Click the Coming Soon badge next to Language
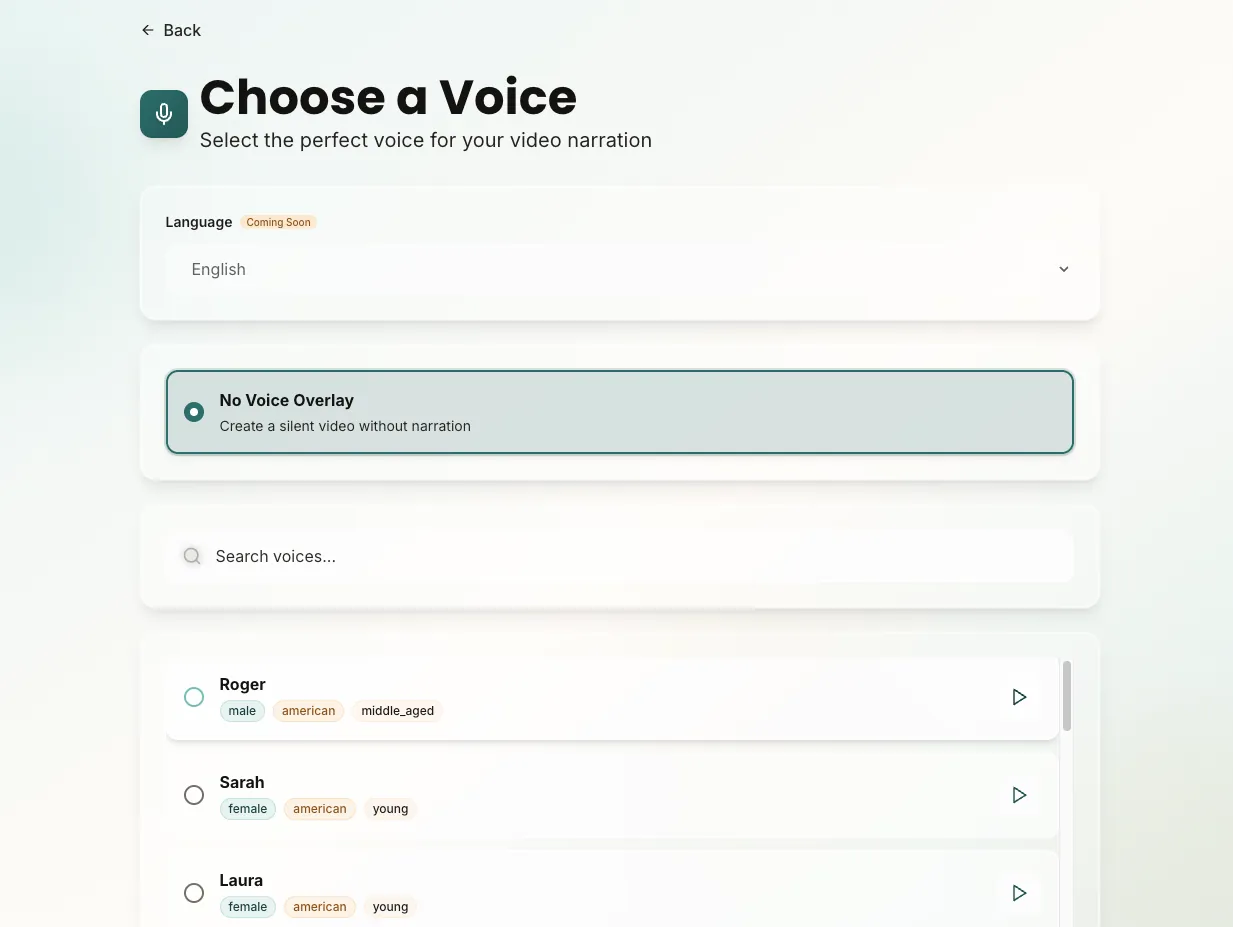Image resolution: width=1233 pixels, height=927 pixels. click(x=278, y=221)
